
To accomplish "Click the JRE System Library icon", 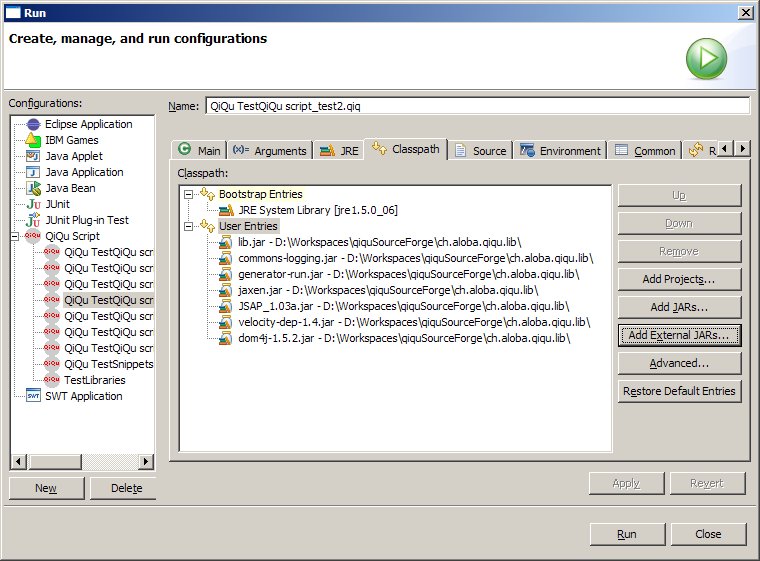I will click(x=226, y=210).
